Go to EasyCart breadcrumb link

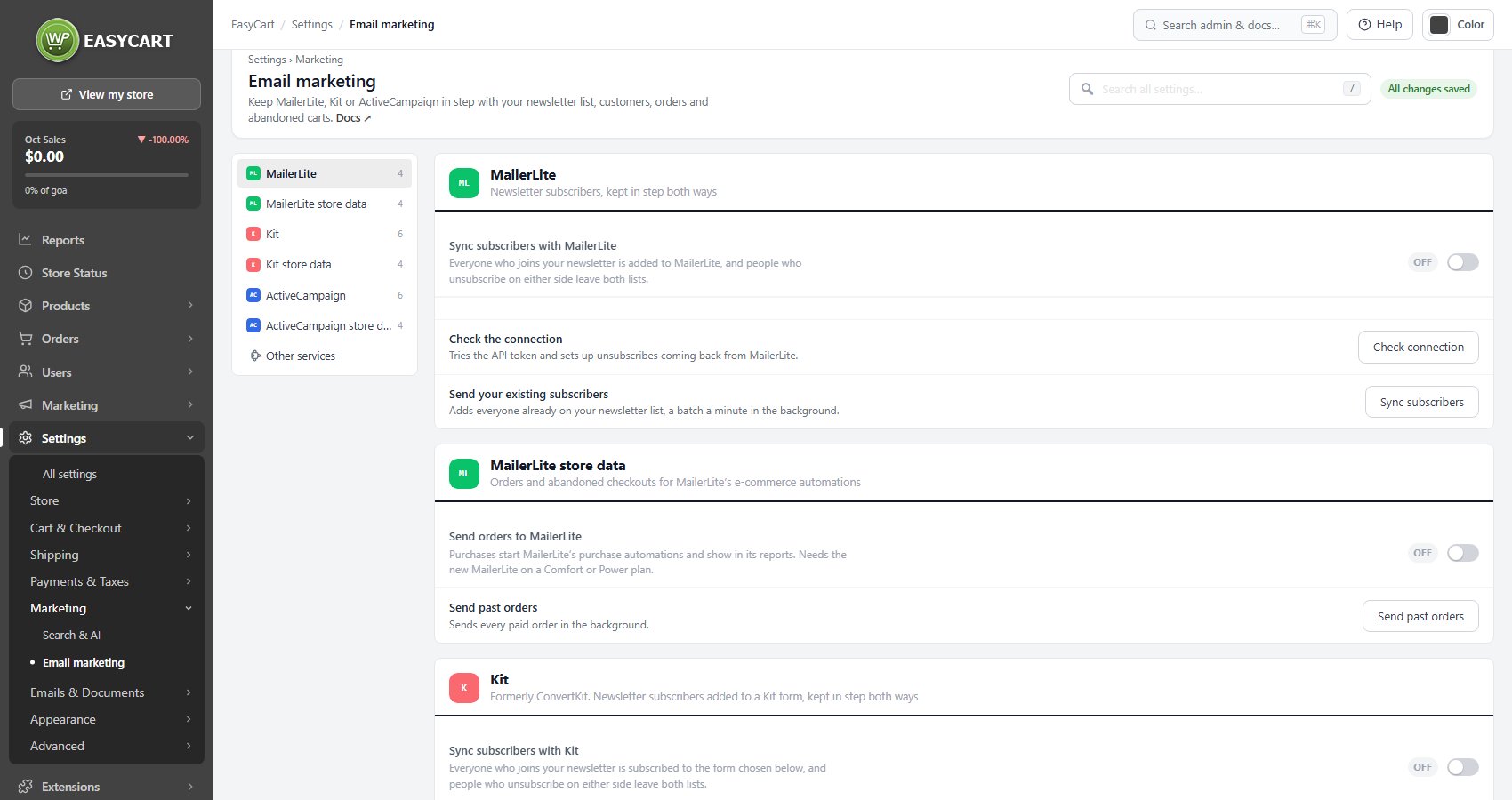253,24
